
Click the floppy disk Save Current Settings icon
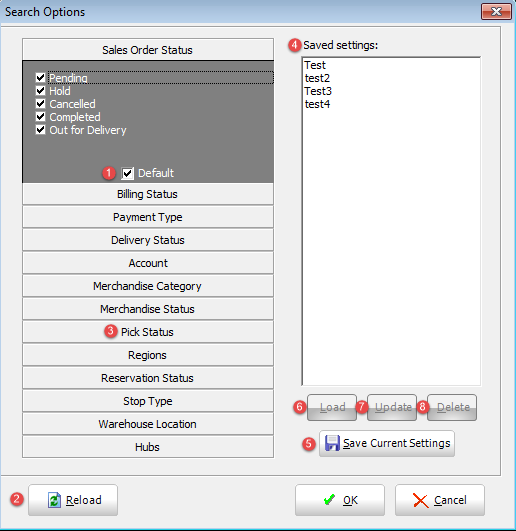pos(332,443)
